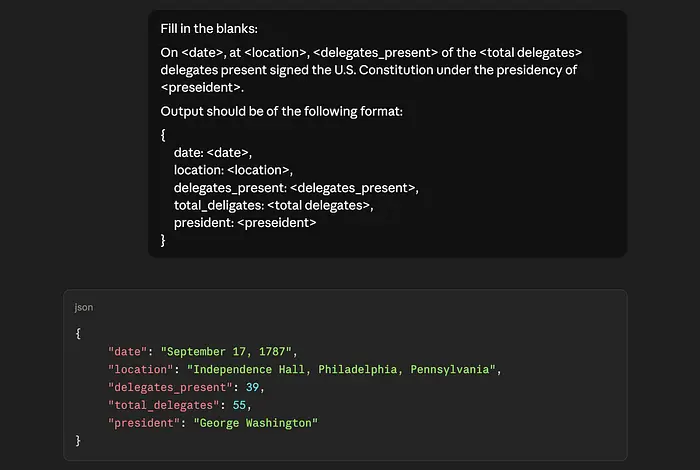This screenshot has width=700, height=470.
Task: Click the "Fill in the blanks:" heading text
Action: (209, 28)
